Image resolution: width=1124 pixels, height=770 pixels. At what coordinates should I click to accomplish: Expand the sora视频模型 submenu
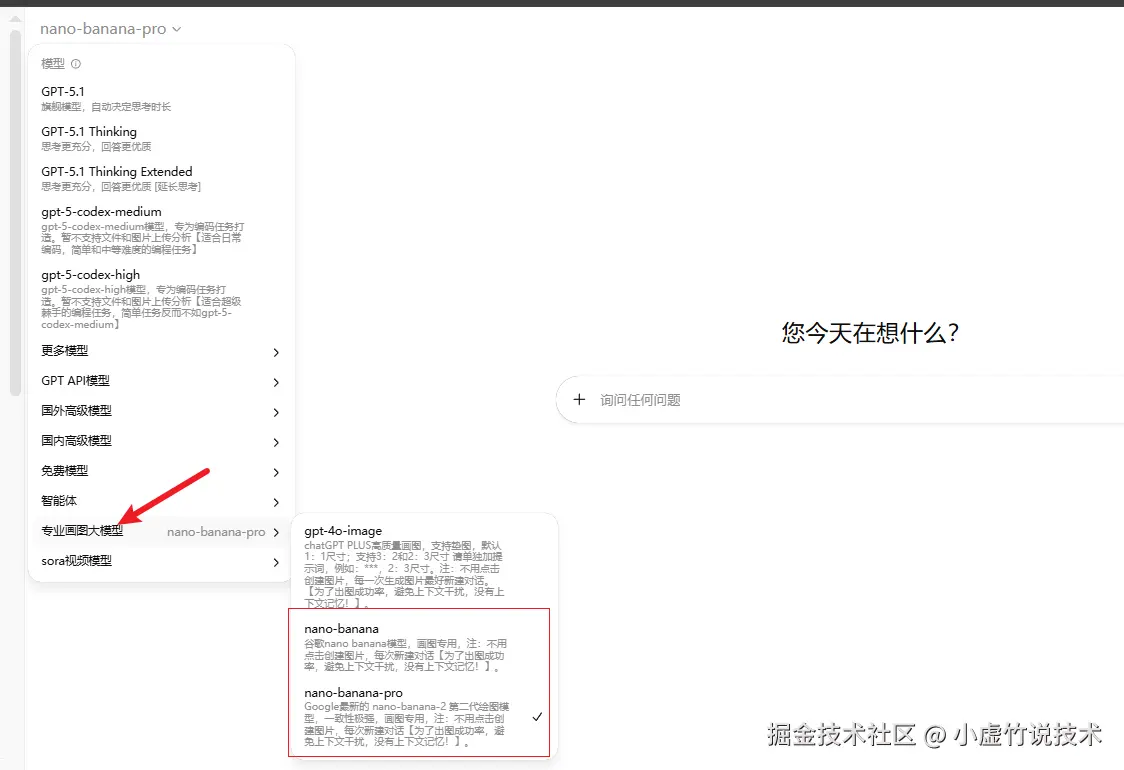160,561
